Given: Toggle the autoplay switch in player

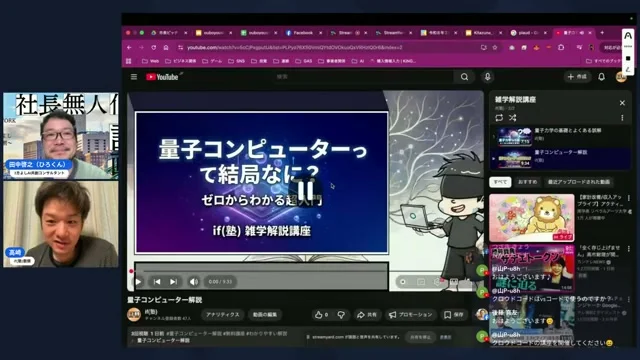Looking at the screenshot, I should tap(403, 282).
